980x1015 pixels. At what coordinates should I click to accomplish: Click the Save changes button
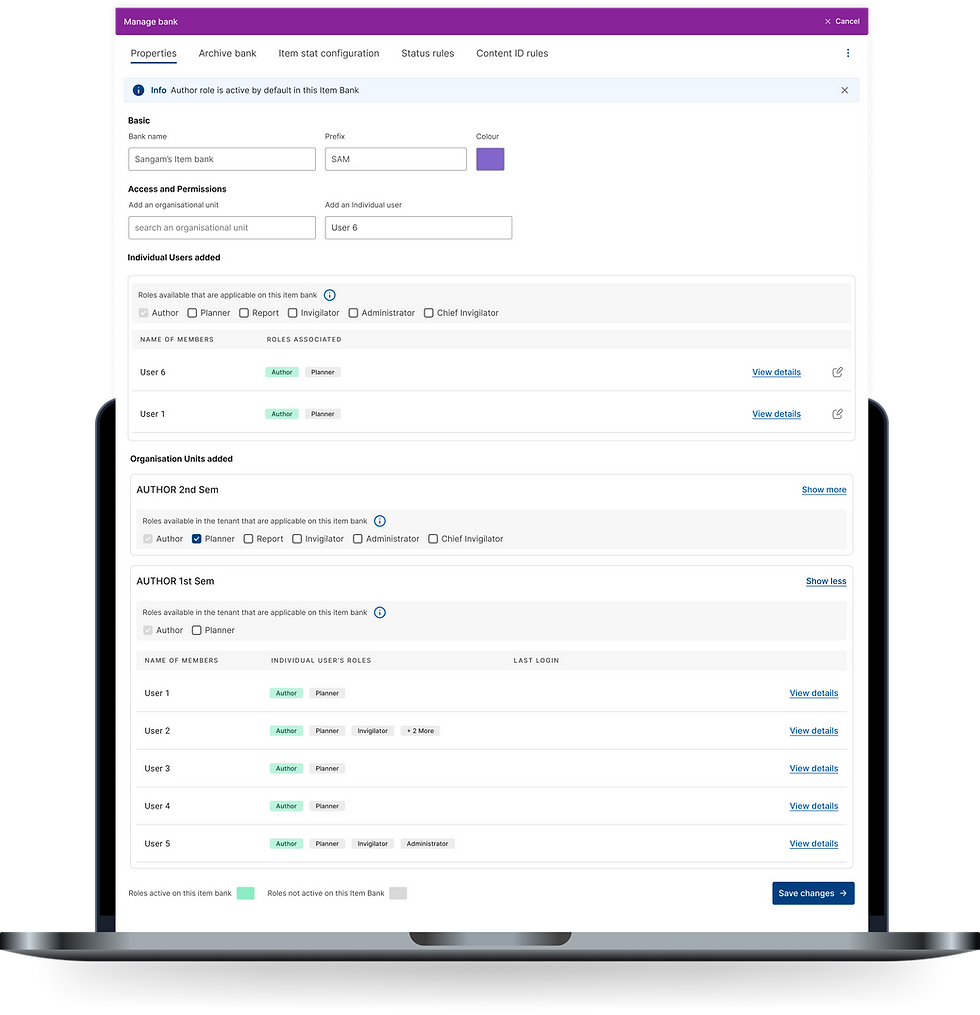(x=813, y=893)
